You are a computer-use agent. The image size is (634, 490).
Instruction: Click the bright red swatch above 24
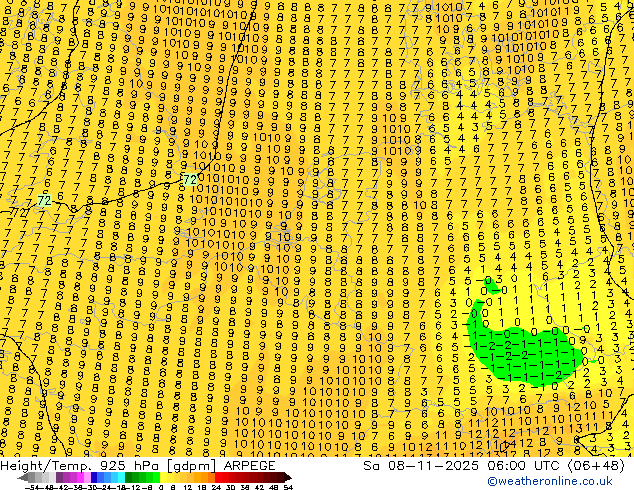click(218, 477)
